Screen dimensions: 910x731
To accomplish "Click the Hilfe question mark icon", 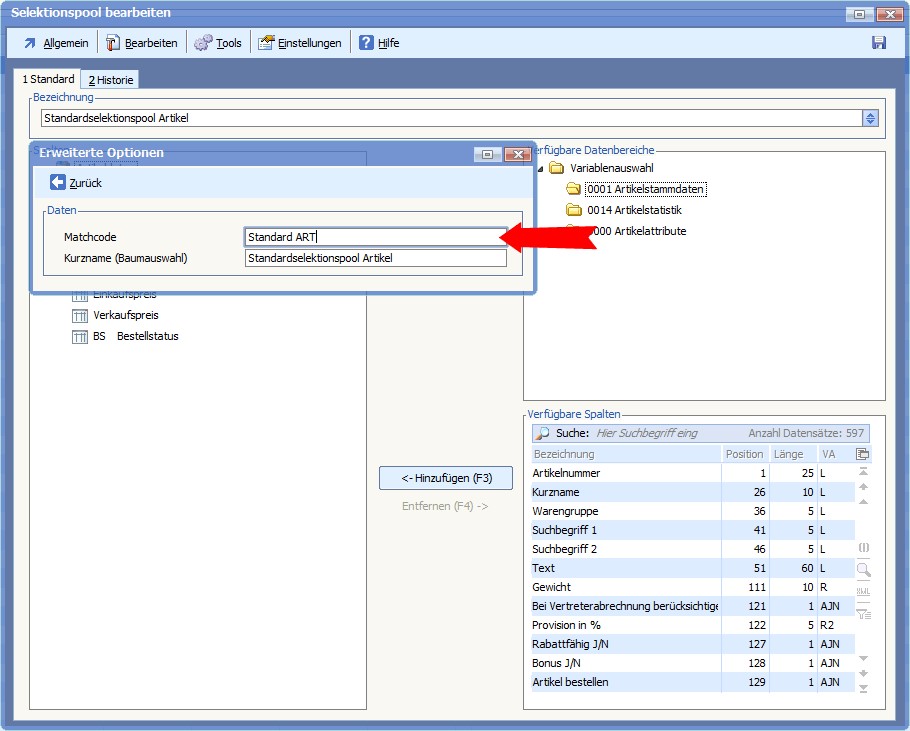I will click(x=367, y=43).
